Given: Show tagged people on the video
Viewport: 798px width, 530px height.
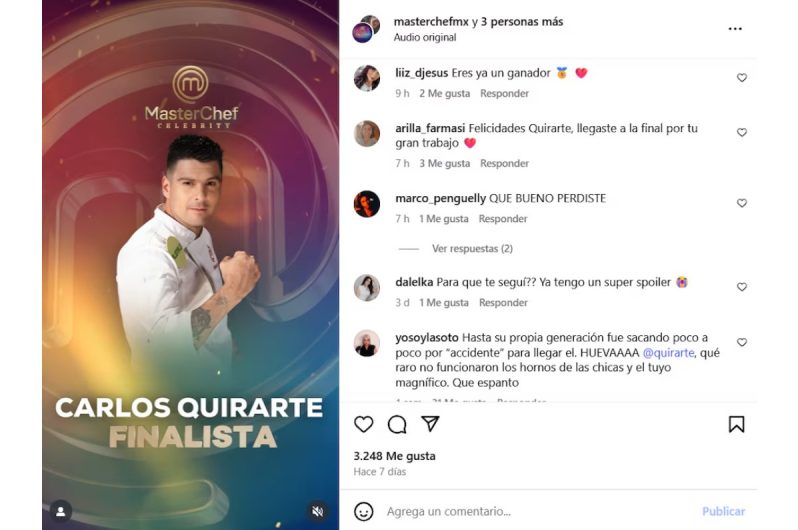Looking at the screenshot, I should [61, 511].
